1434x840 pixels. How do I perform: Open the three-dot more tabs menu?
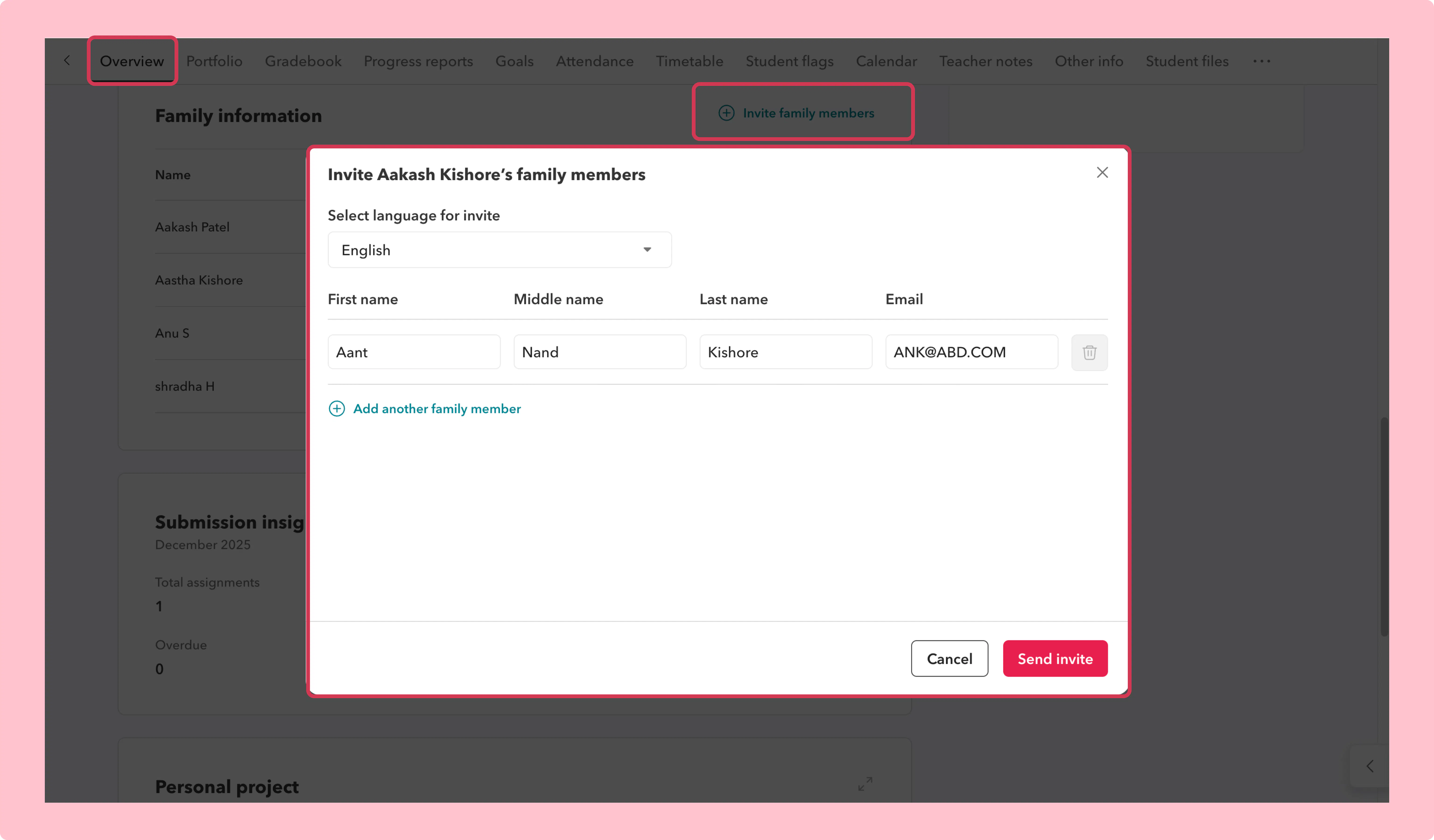1261,61
